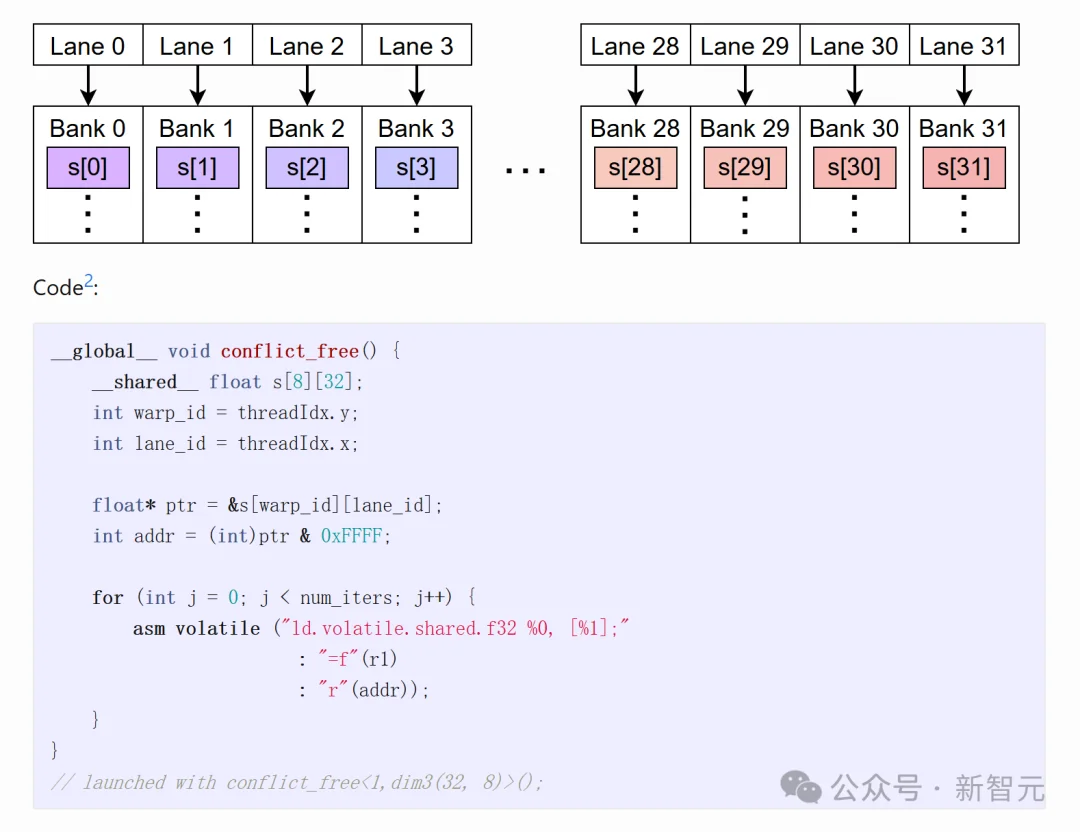Click the horizontal ellipsis between bank groups
1080x832 pixels.
[x=525, y=171]
